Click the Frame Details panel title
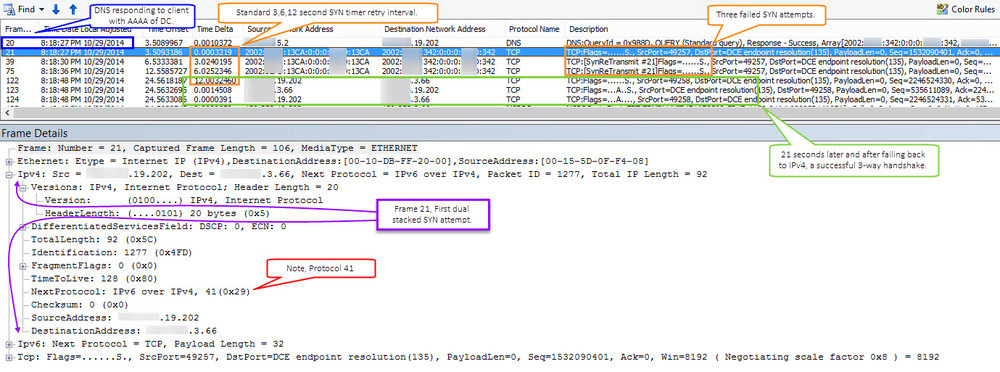1000x372 pixels. (x=34, y=133)
